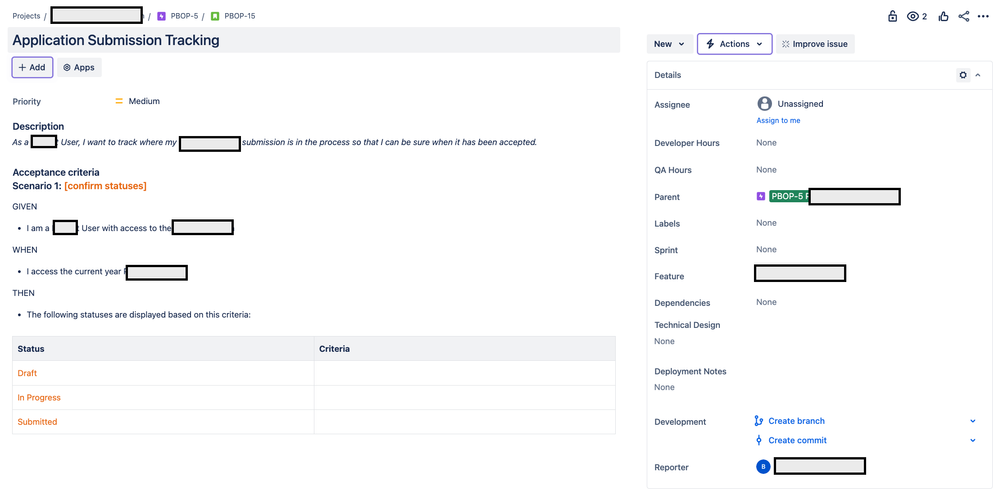Click the lightning icon on Actions button

(710, 44)
